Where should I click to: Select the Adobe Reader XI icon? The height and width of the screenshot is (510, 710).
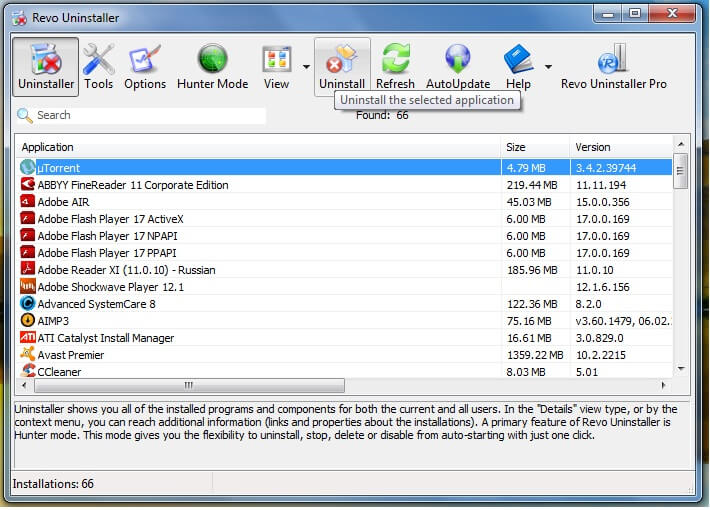pyautogui.click(x=28, y=269)
